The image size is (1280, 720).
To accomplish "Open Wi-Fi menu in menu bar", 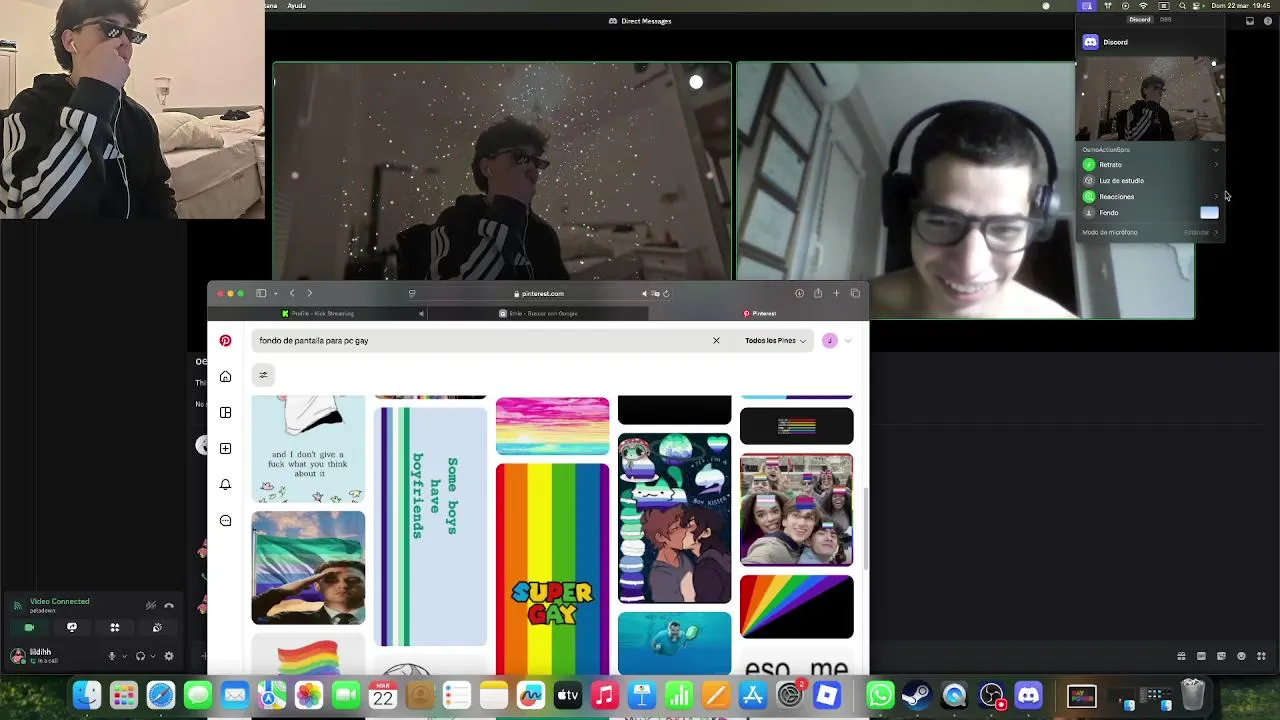I will pos(1143,6).
